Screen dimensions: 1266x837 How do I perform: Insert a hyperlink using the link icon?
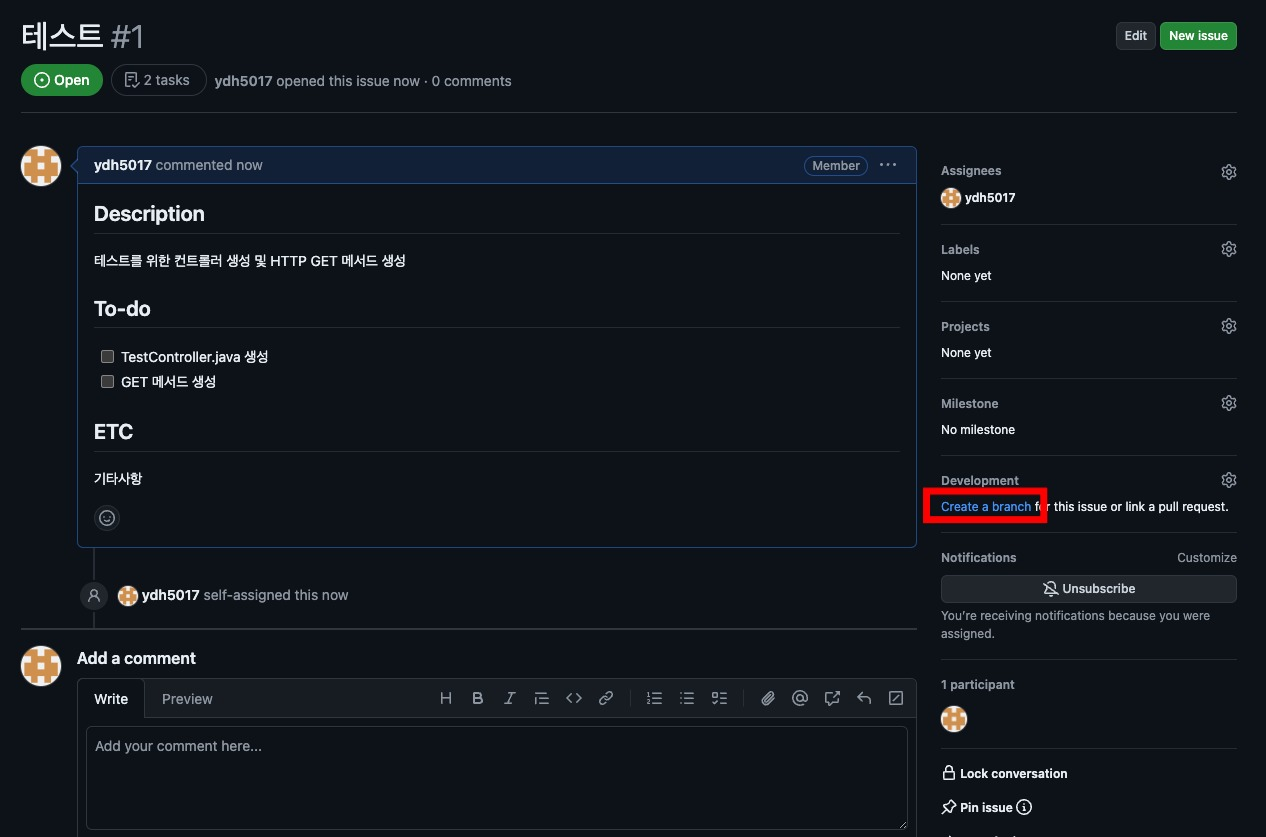coord(606,698)
